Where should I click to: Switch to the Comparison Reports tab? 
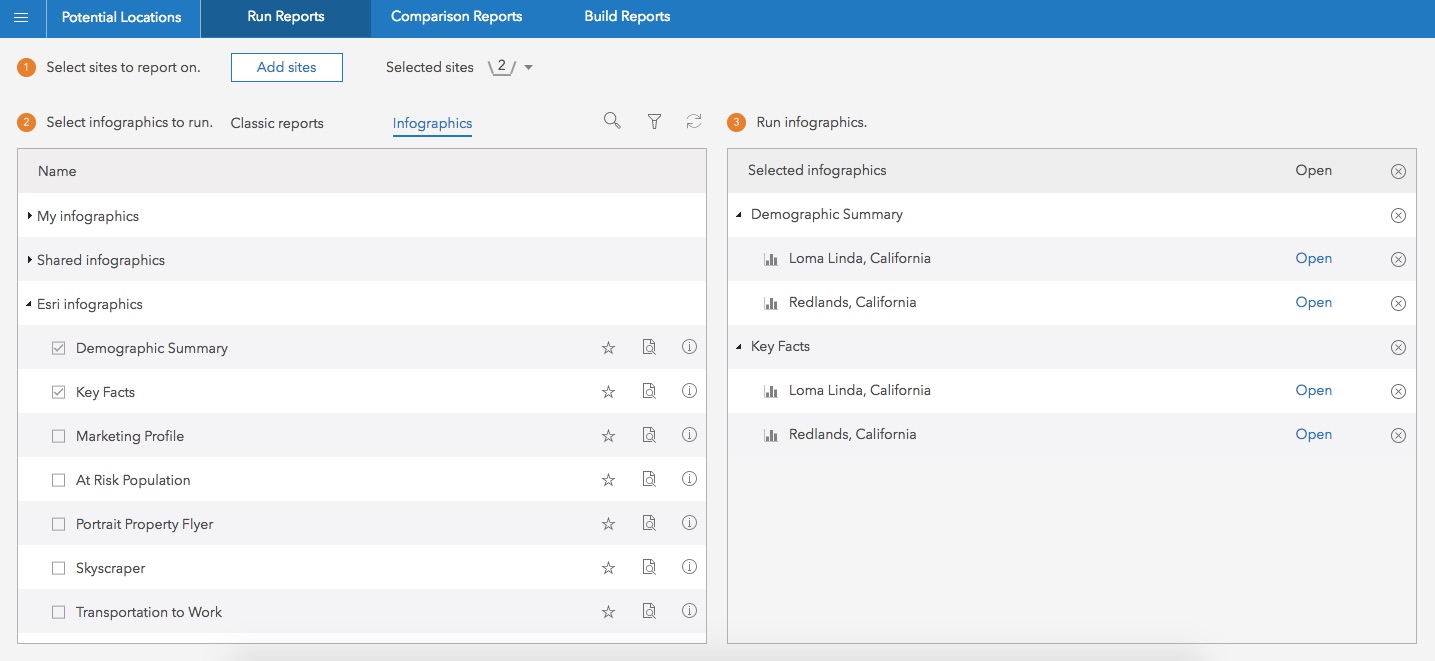tap(456, 17)
